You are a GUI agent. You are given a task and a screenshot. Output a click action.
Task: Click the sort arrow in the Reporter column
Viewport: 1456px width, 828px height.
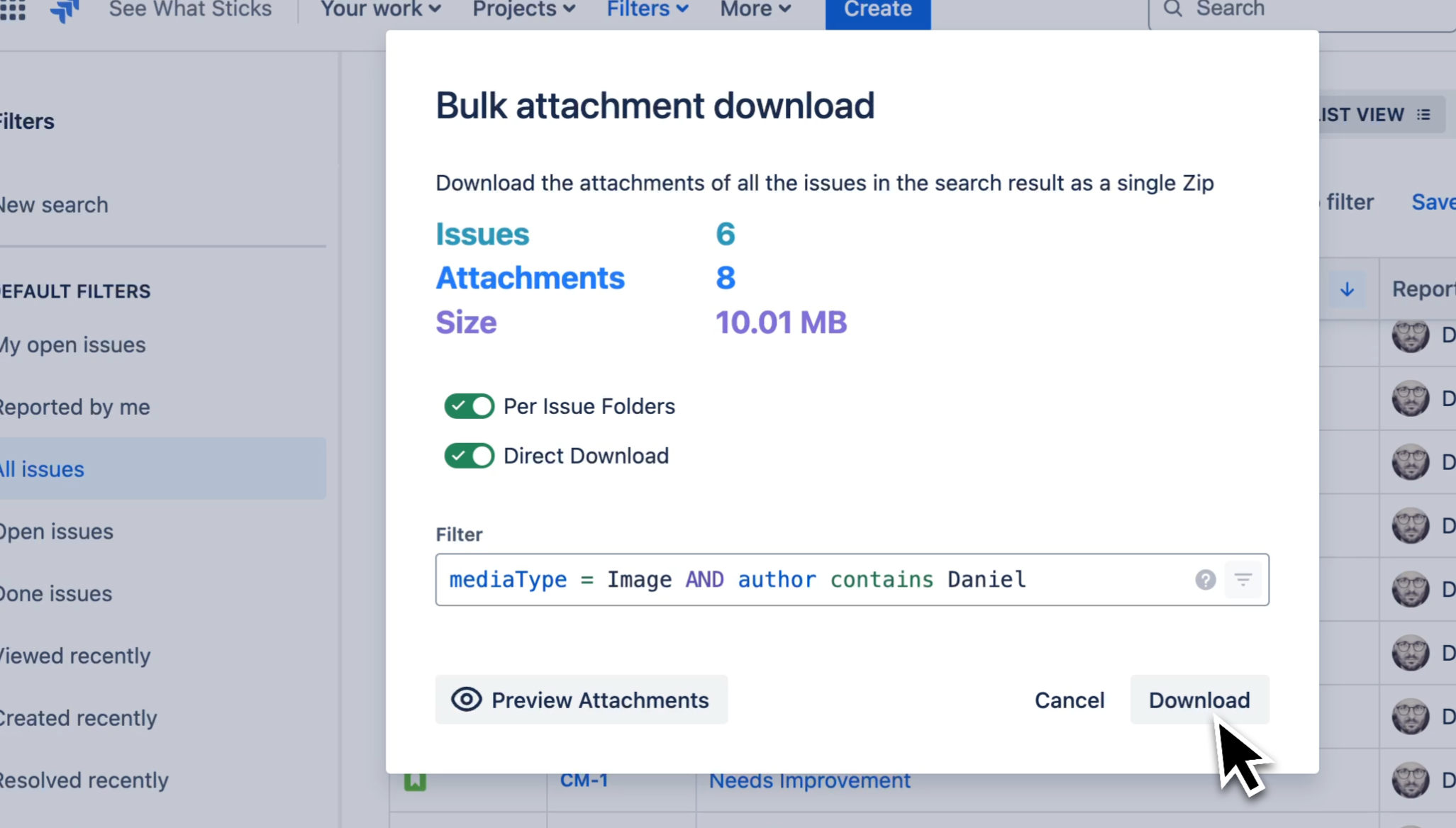pos(1346,289)
